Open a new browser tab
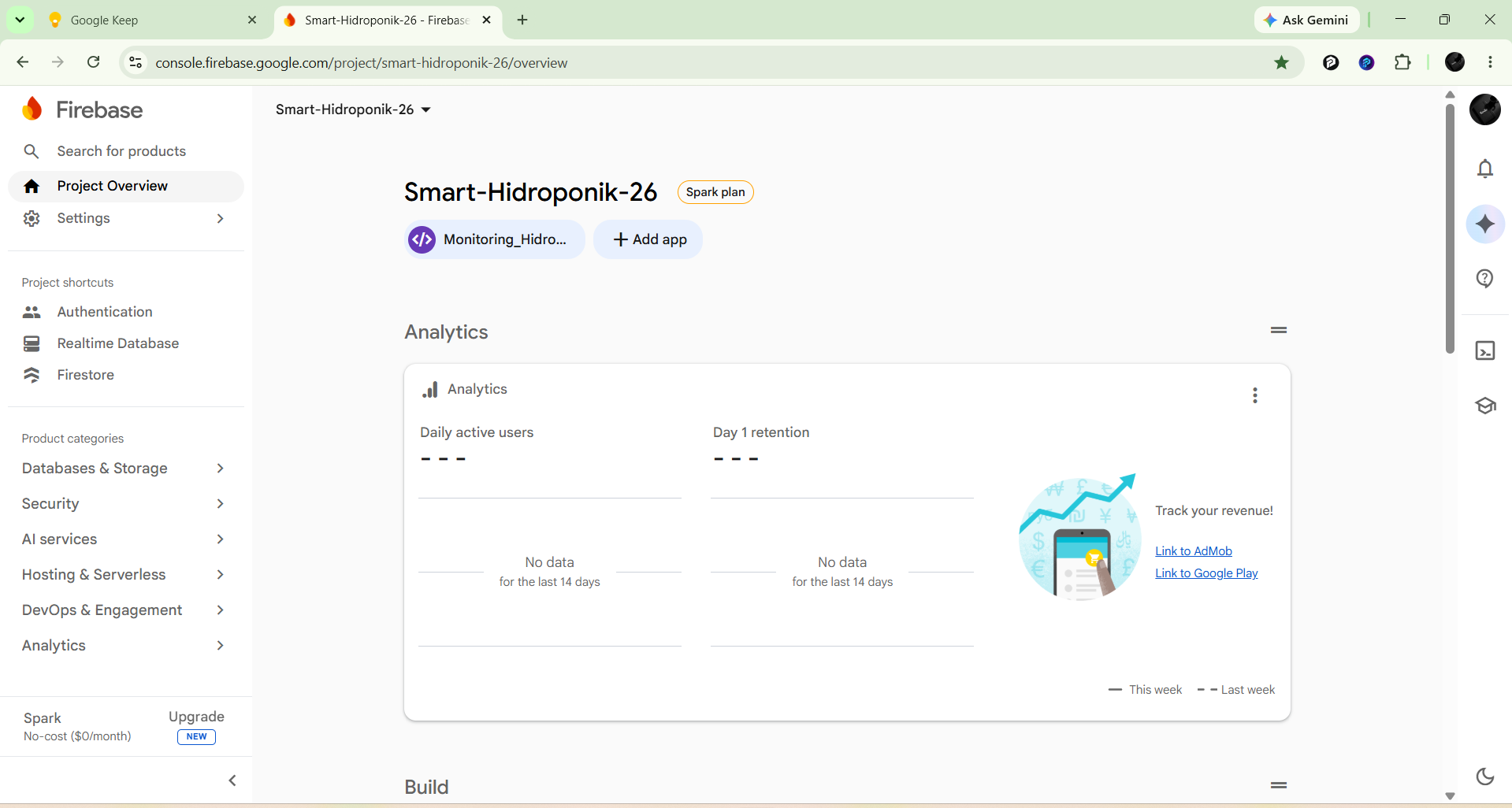This screenshot has width=1512, height=808. pyautogui.click(x=522, y=20)
